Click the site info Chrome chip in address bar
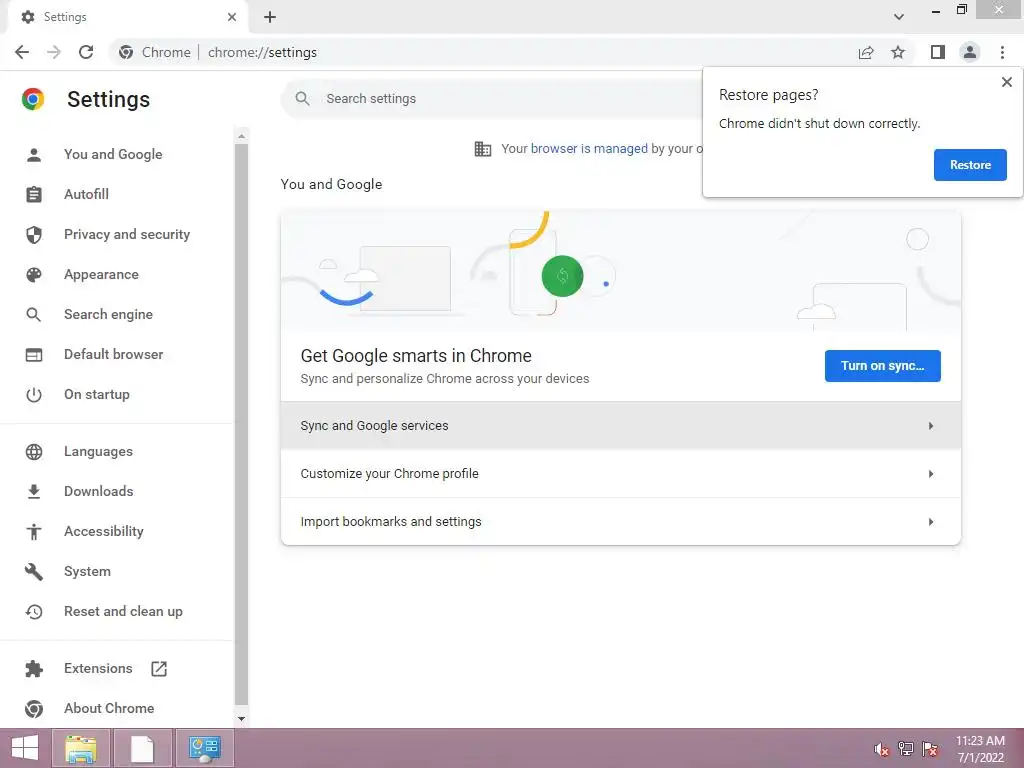This screenshot has height=768, width=1024. coord(155,52)
